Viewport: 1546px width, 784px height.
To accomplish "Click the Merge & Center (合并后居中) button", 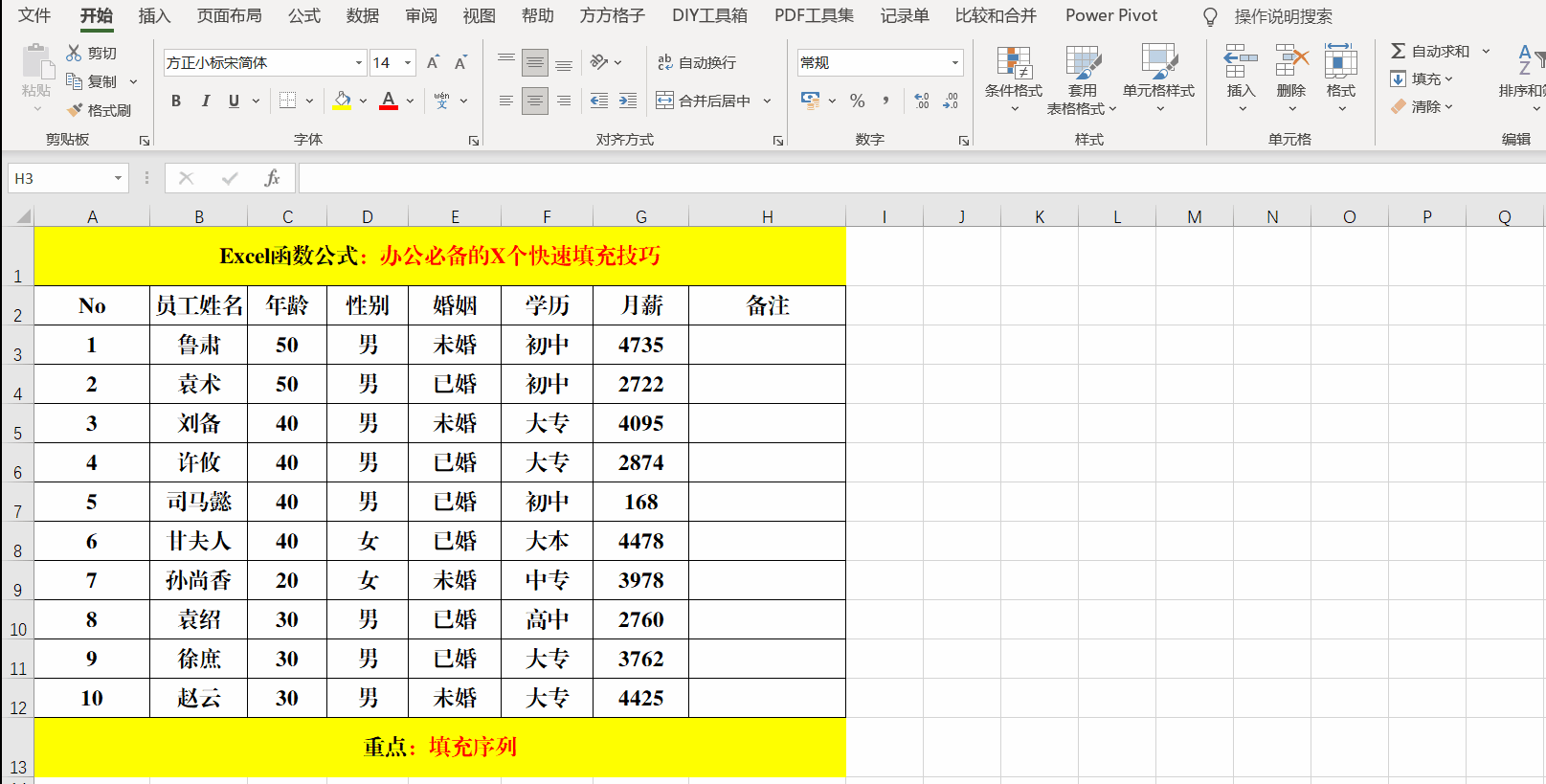I will (704, 101).
